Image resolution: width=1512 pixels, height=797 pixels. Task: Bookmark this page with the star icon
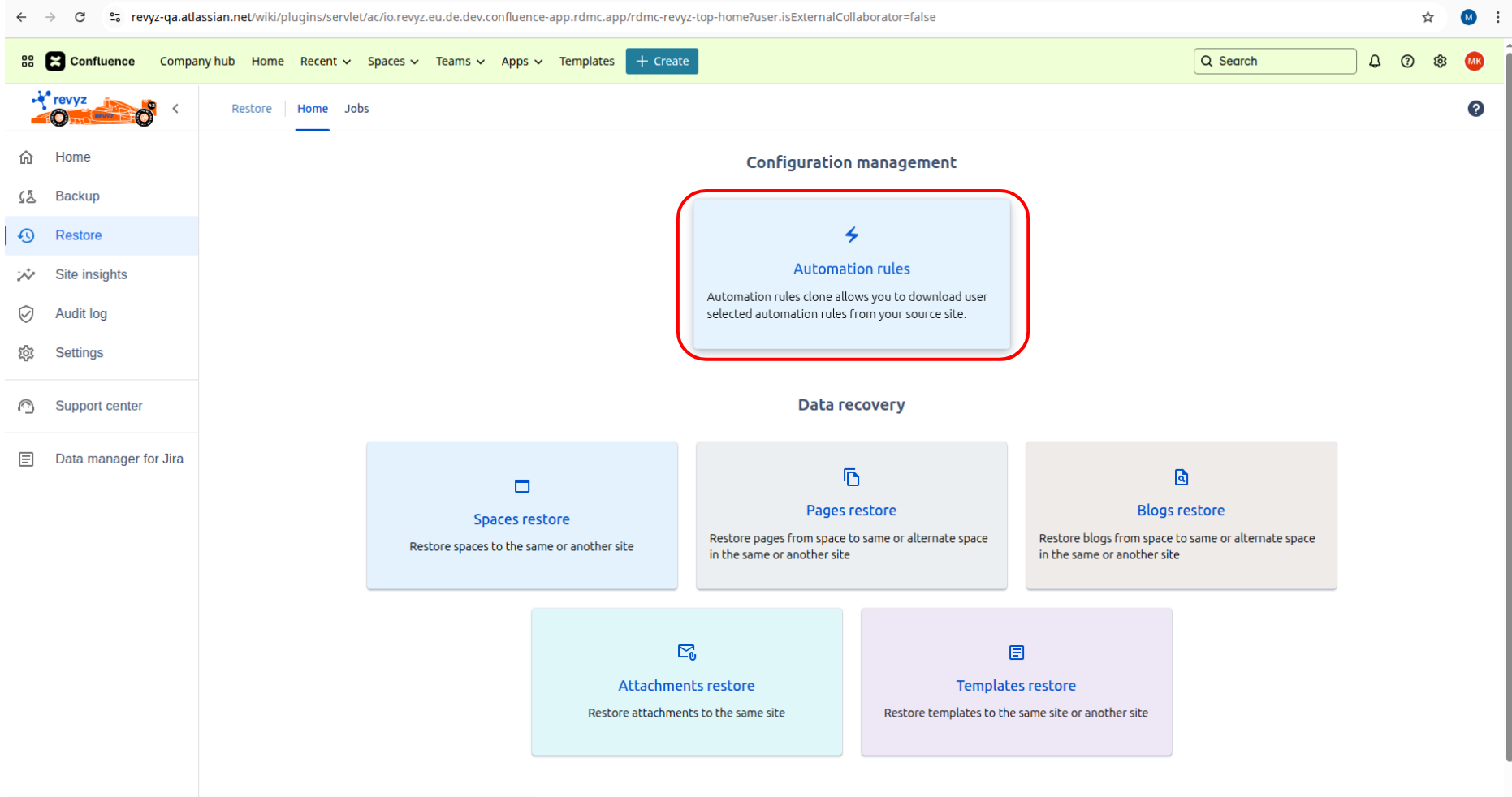1428,17
